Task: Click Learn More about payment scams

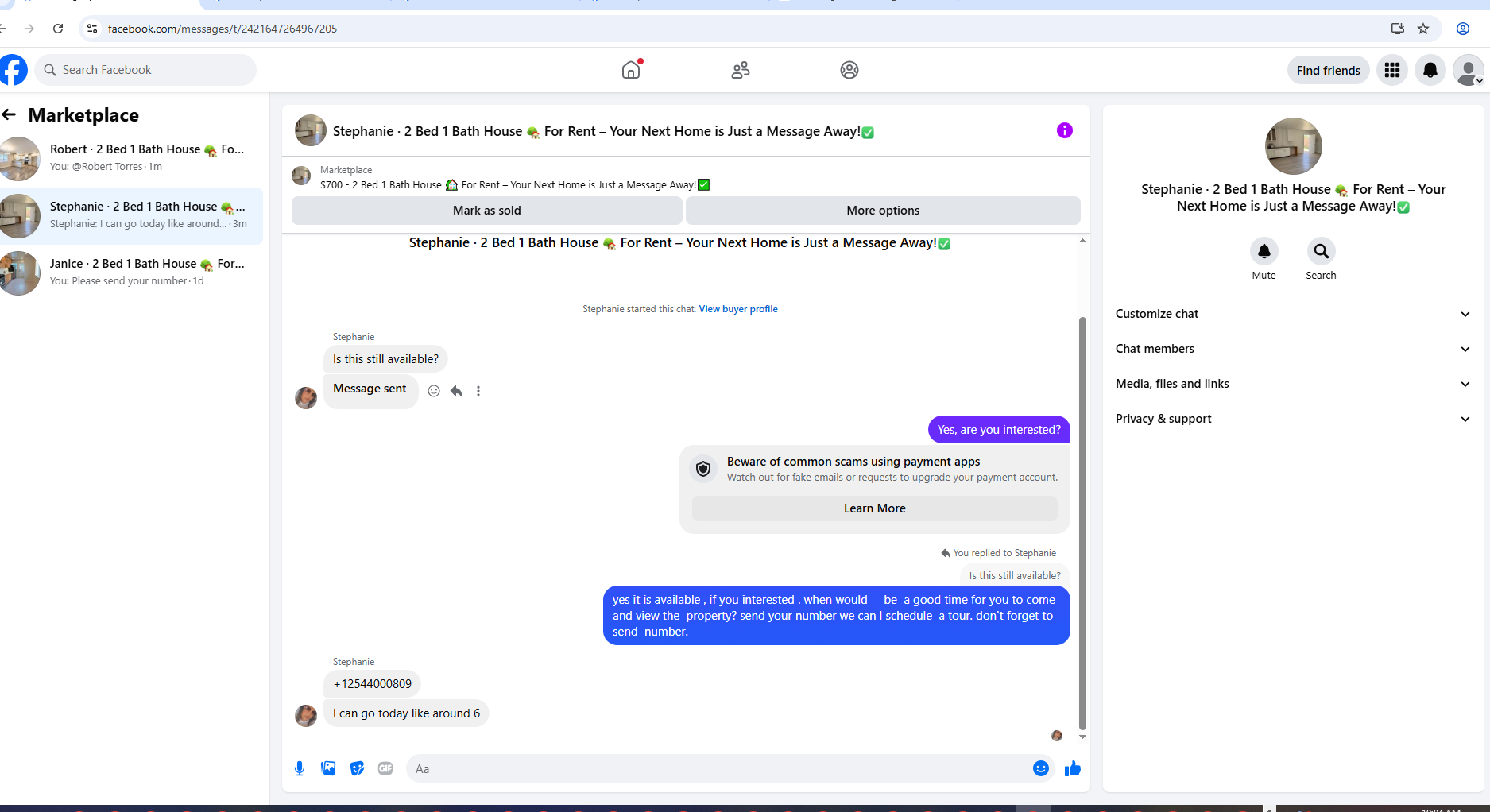Action: 875,508
